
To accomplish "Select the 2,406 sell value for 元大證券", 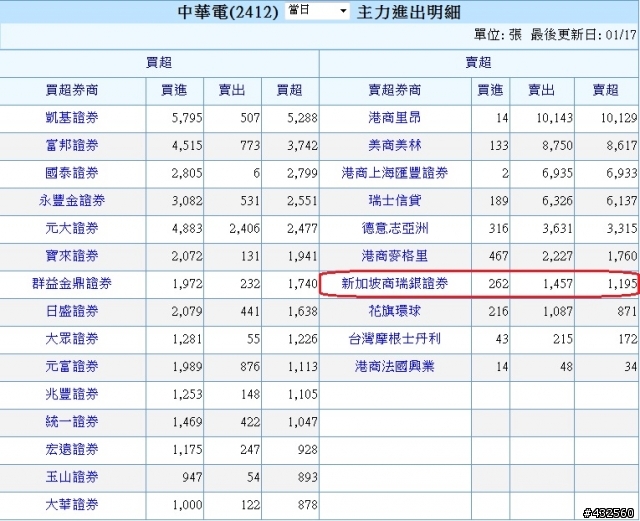I will pyautogui.click(x=244, y=229).
